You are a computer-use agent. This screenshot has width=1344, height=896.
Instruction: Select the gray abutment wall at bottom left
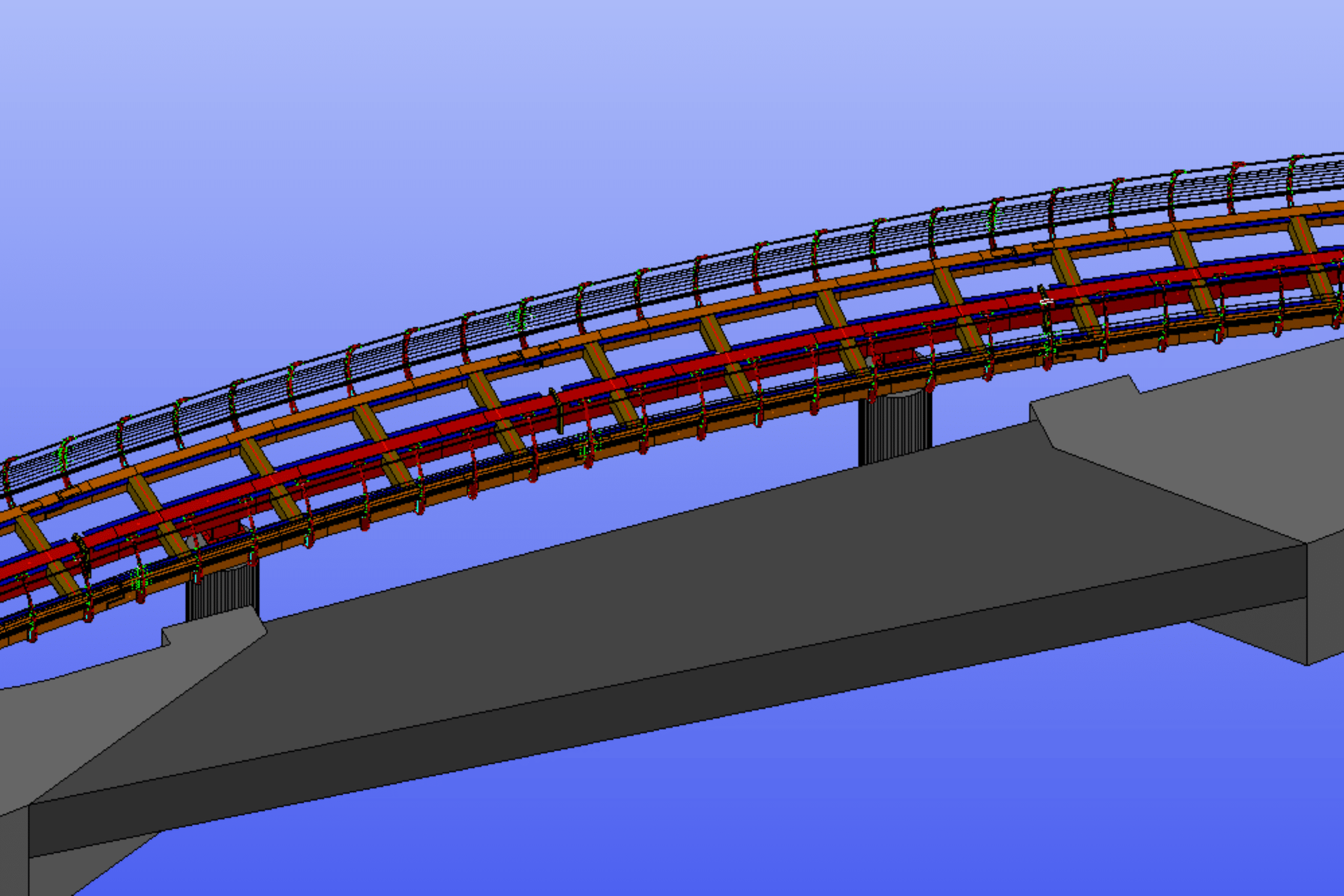coord(14,851)
